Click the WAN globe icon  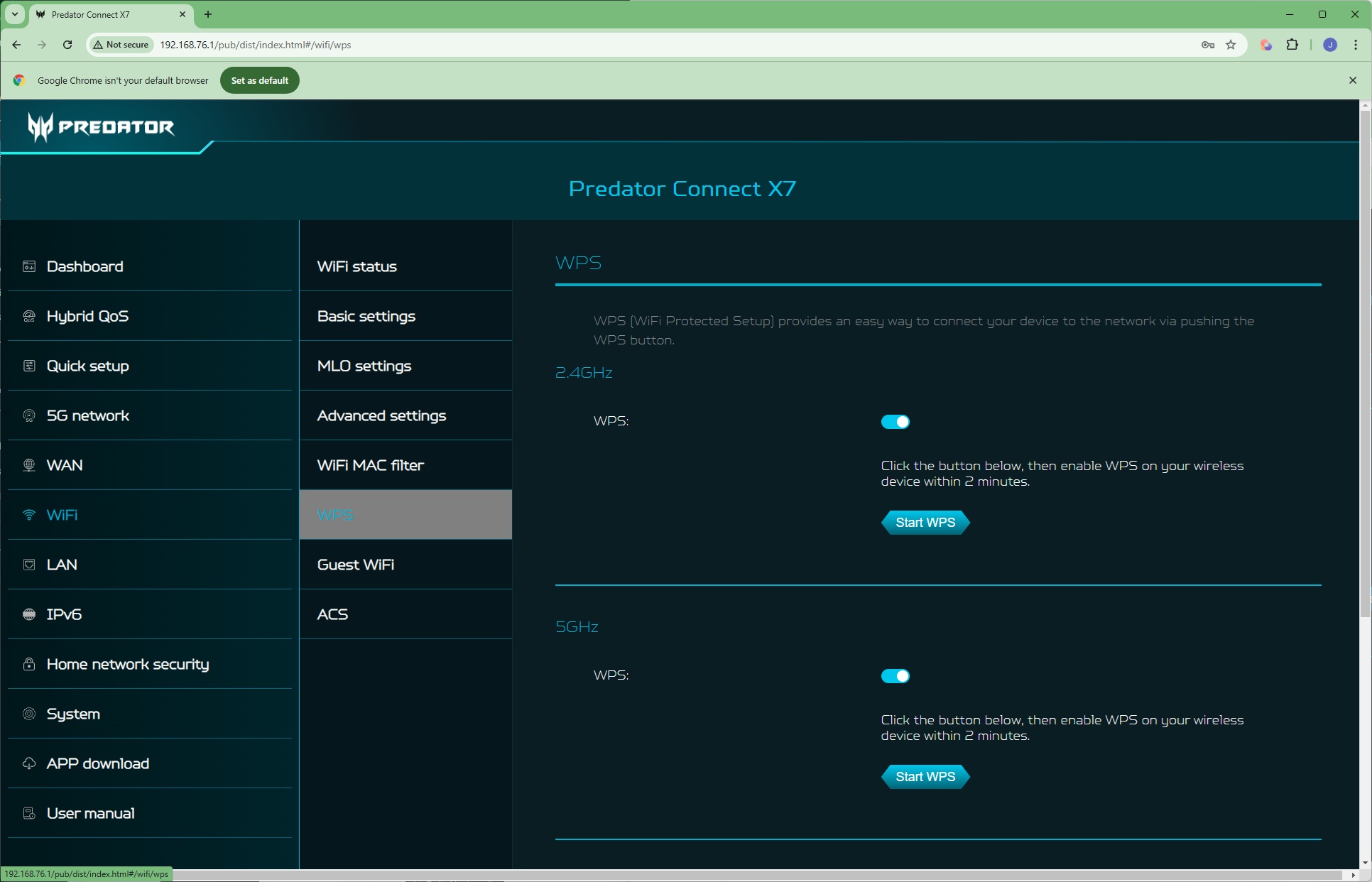[x=29, y=465]
